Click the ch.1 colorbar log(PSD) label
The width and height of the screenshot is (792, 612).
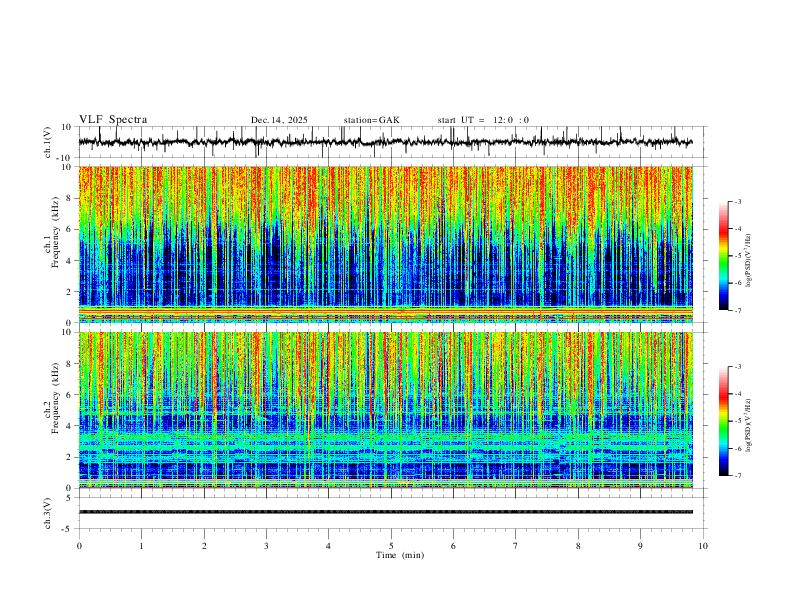click(750, 260)
